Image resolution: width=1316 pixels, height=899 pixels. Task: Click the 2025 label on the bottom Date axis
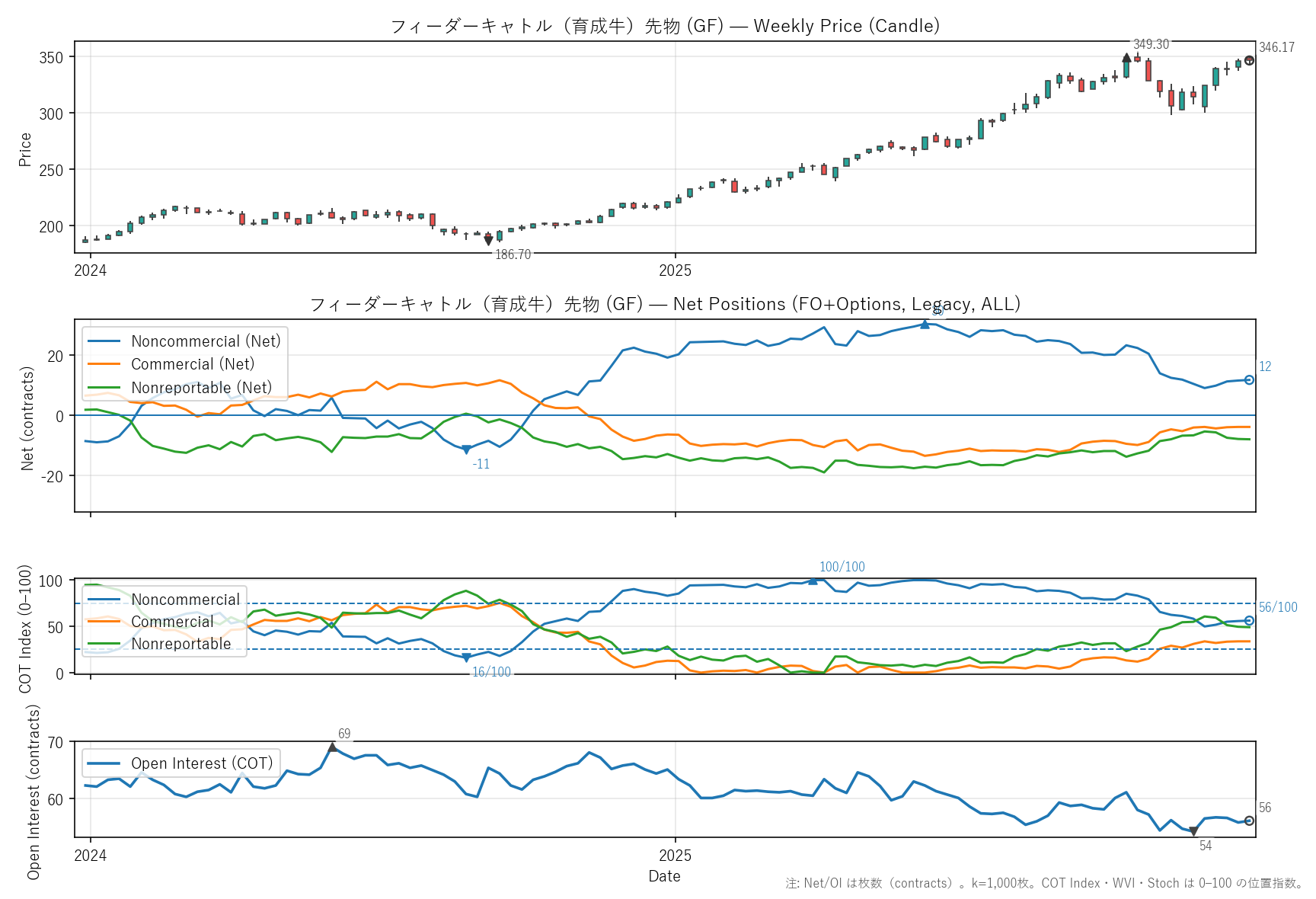pos(675,856)
